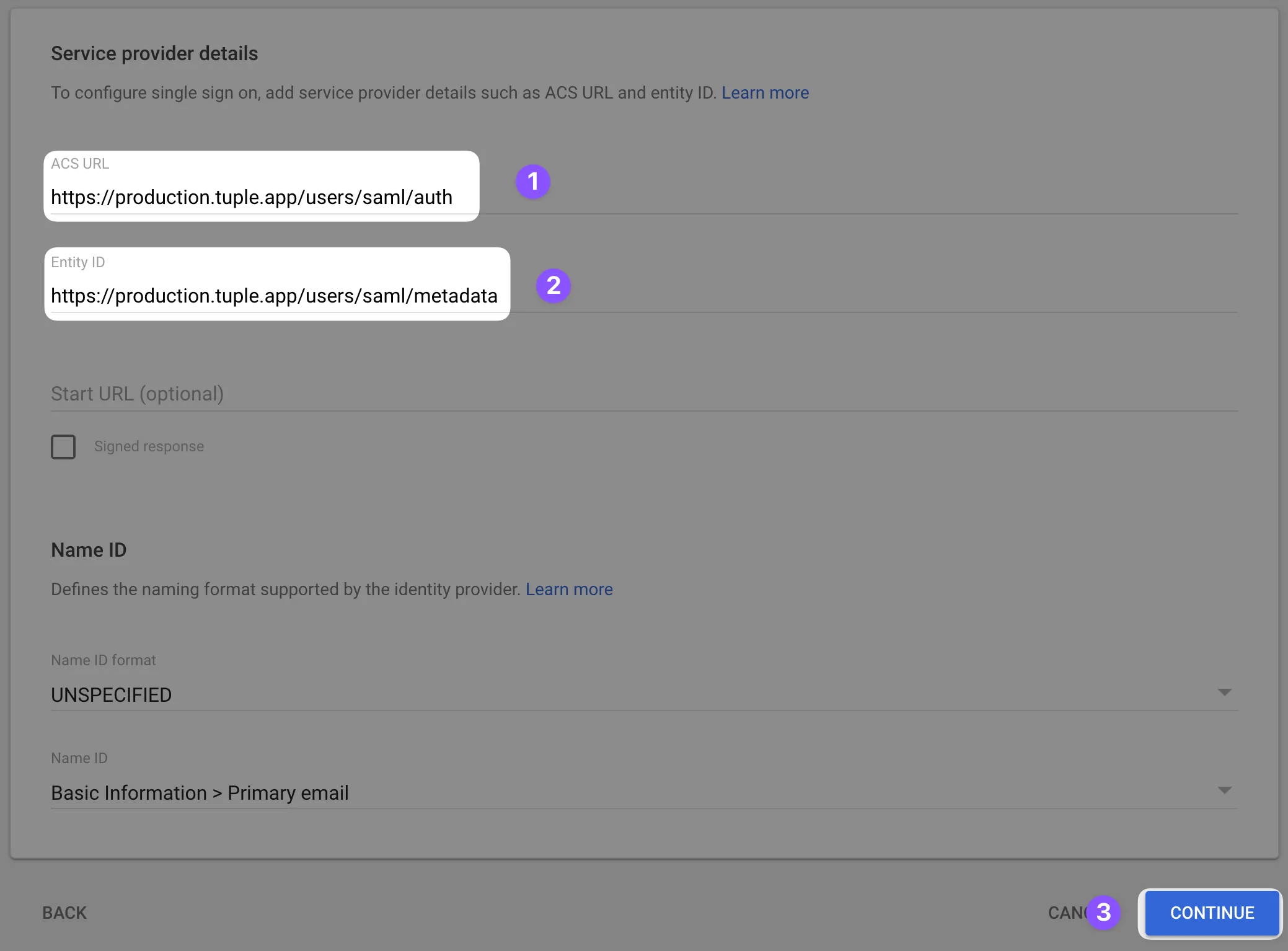The image size is (1288, 951).
Task: Click the purple step 1 badge
Action: point(533,182)
